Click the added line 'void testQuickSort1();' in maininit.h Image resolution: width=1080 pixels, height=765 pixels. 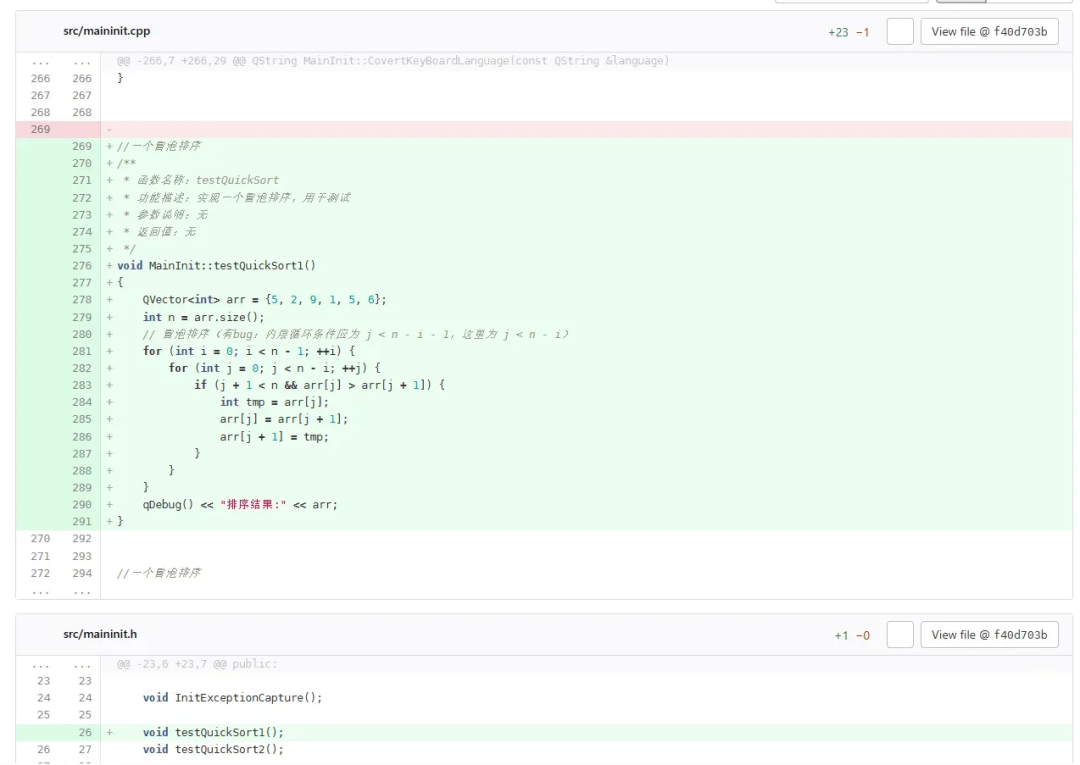coord(213,733)
